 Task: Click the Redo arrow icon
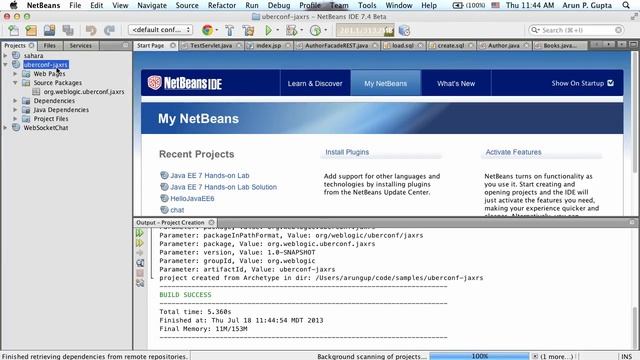click(109, 30)
